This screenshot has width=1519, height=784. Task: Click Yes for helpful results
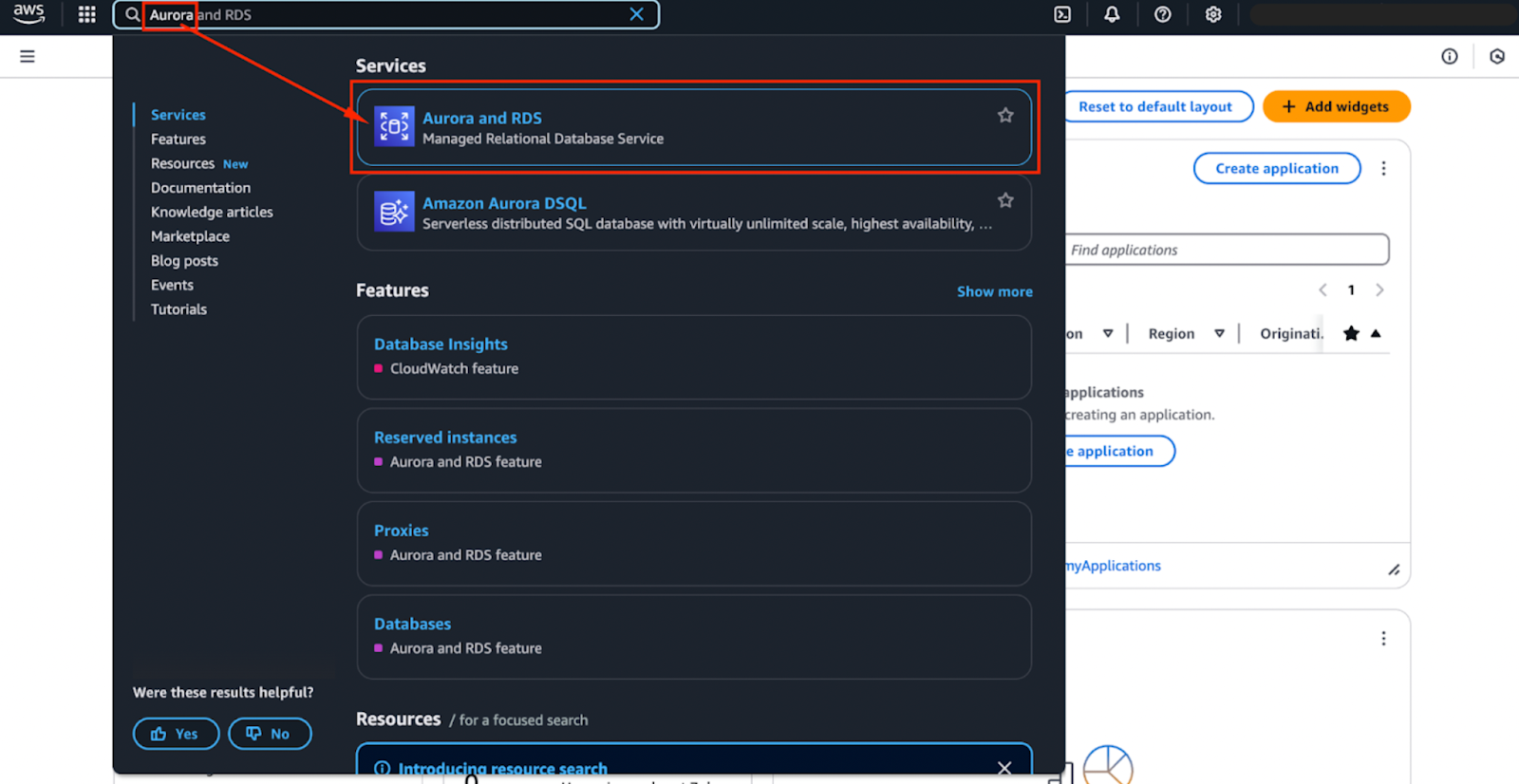[x=176, y=734]
